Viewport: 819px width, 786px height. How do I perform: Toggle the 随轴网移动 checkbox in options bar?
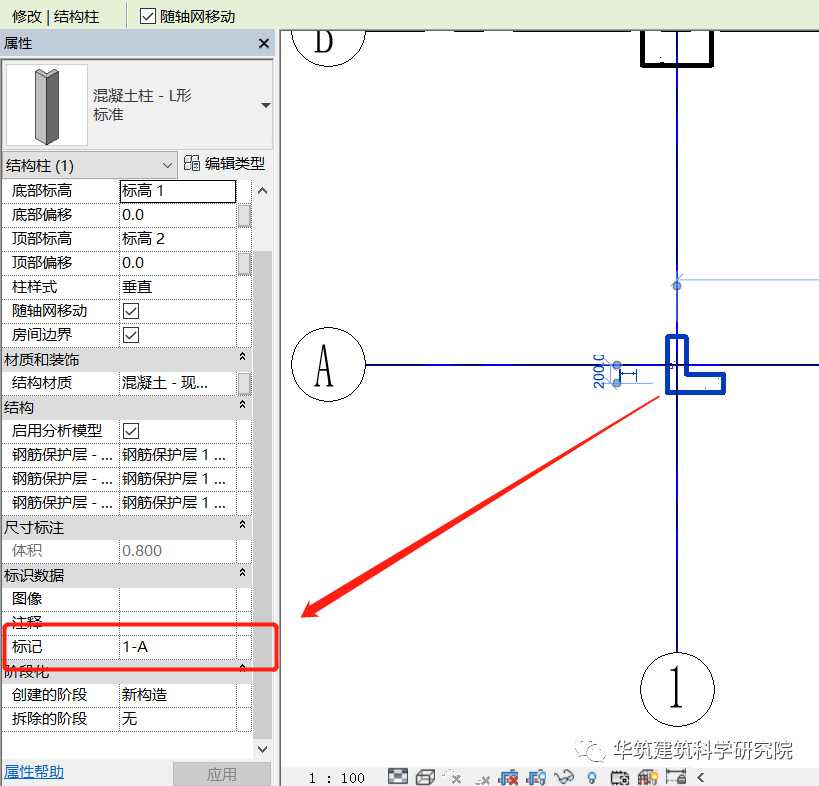(148, 16)
